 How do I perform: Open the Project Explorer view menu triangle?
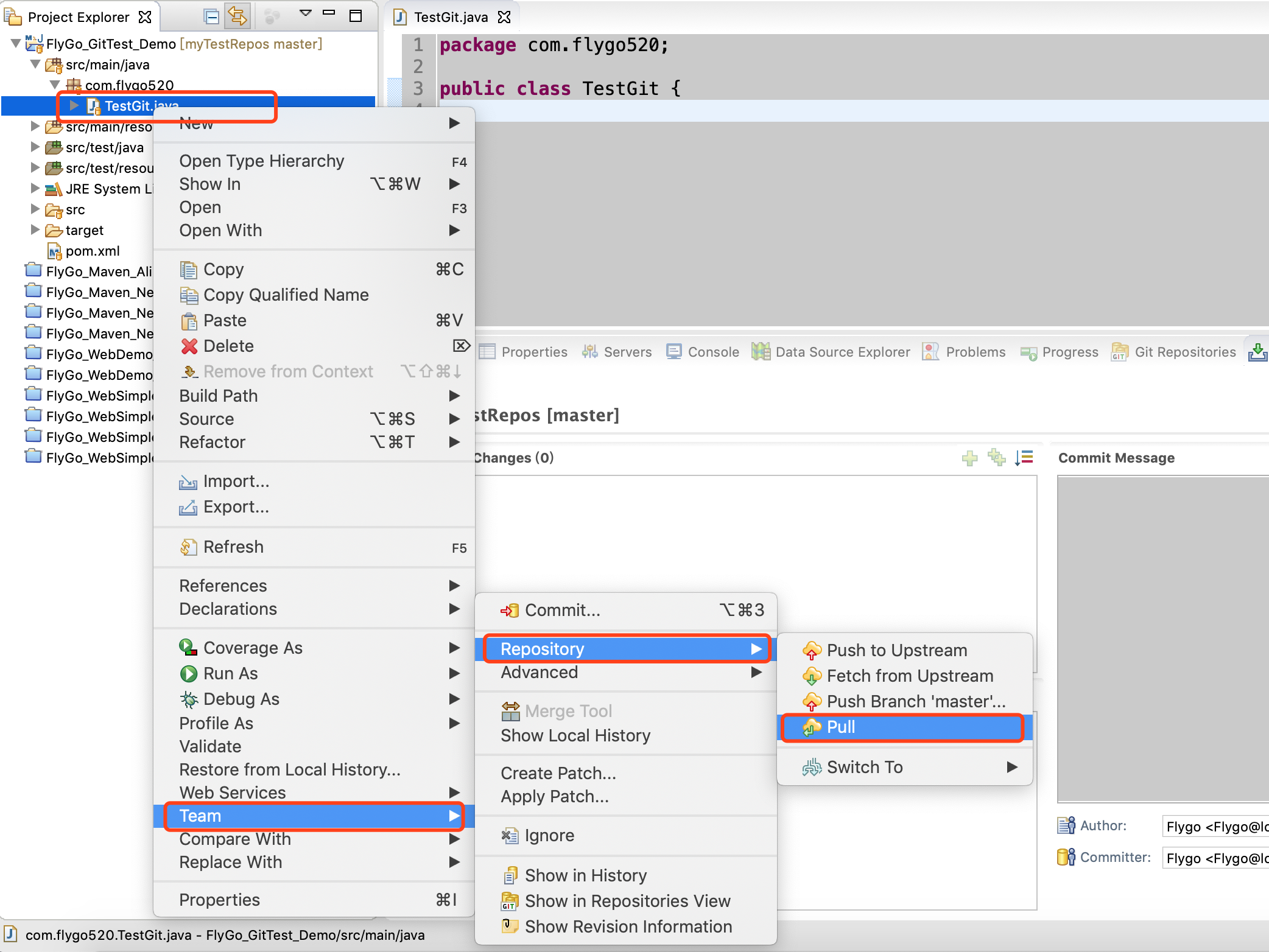point(306,13)
